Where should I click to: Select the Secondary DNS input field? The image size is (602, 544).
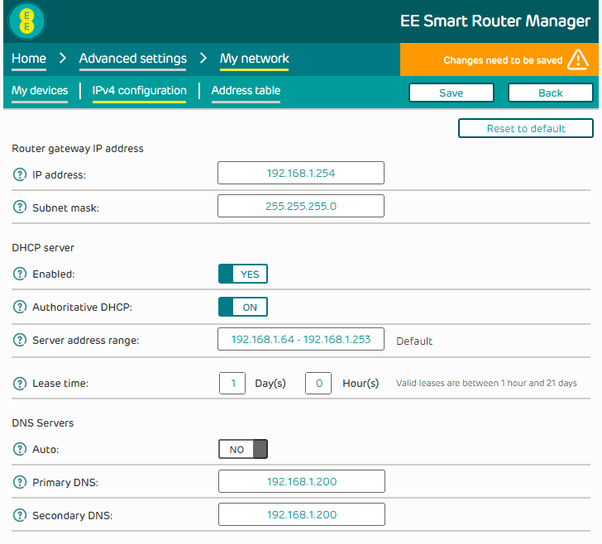point(301,514)
